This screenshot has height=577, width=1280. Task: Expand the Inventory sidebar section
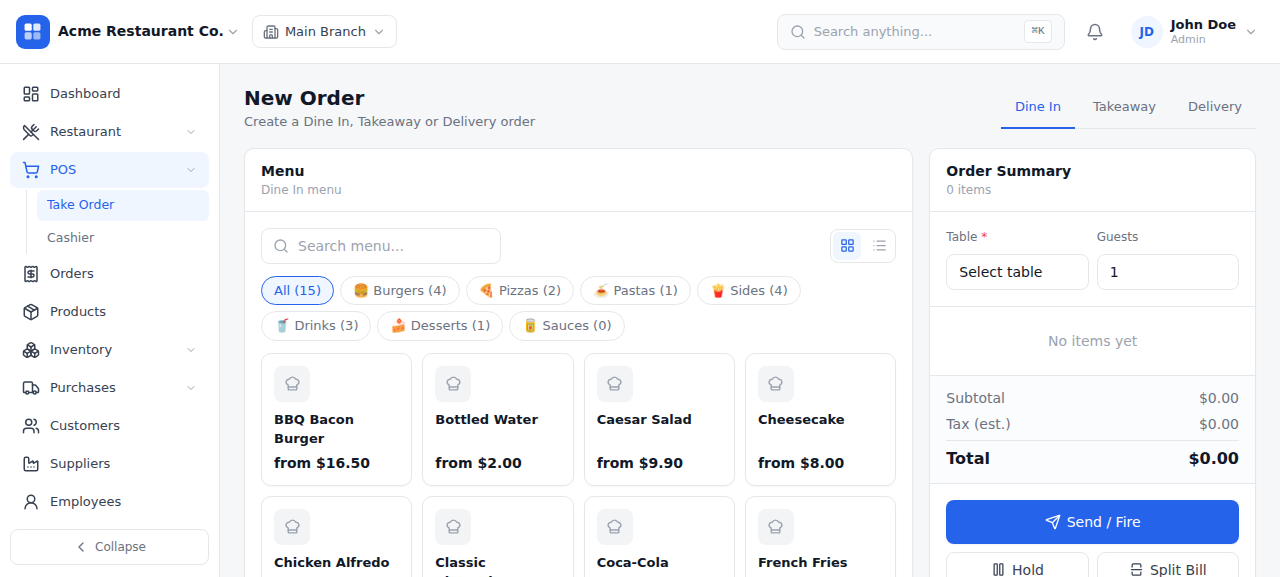191,350
